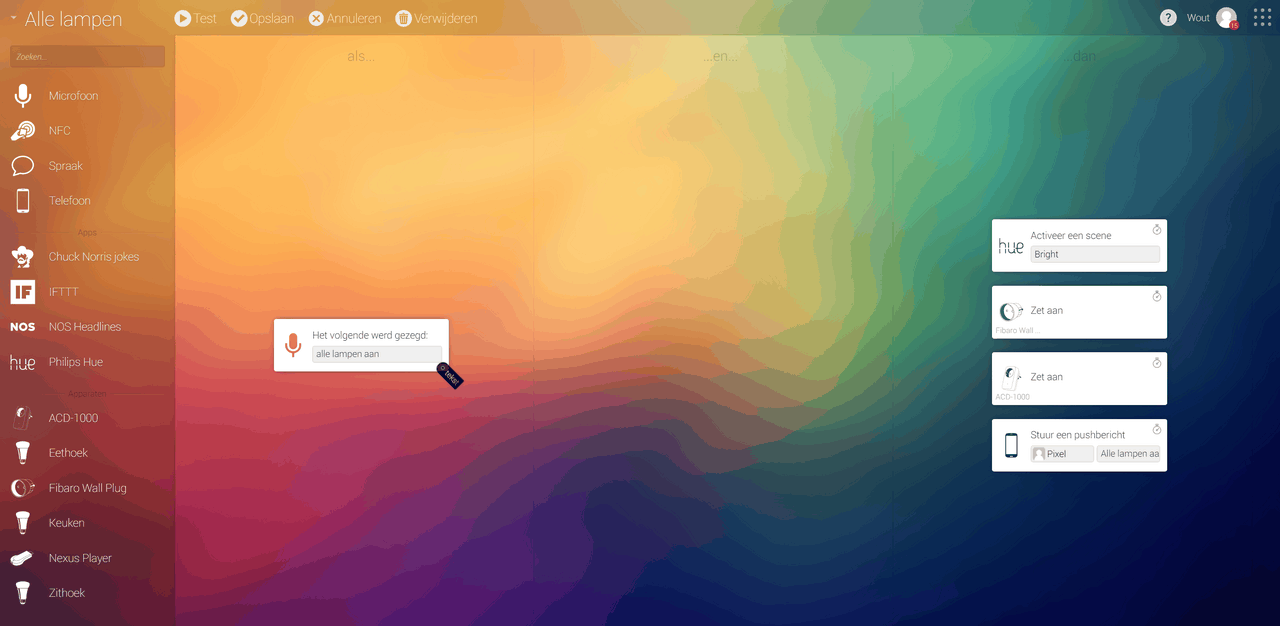Delete the flow with Verwijderen
The image size is (1280, 626).
pos(436,18)
